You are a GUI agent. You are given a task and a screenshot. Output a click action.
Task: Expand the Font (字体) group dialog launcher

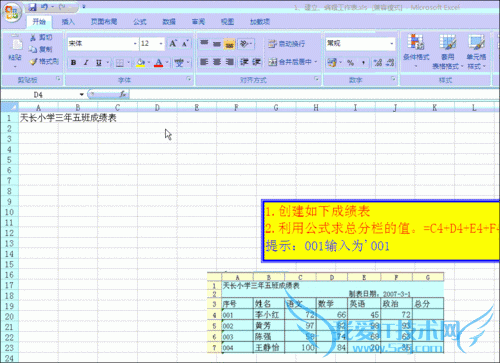coord(189,79)
